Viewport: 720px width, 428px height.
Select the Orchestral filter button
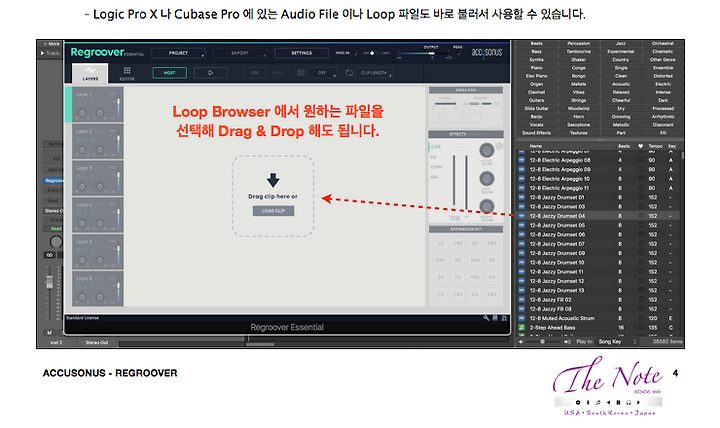click(663, 44)
